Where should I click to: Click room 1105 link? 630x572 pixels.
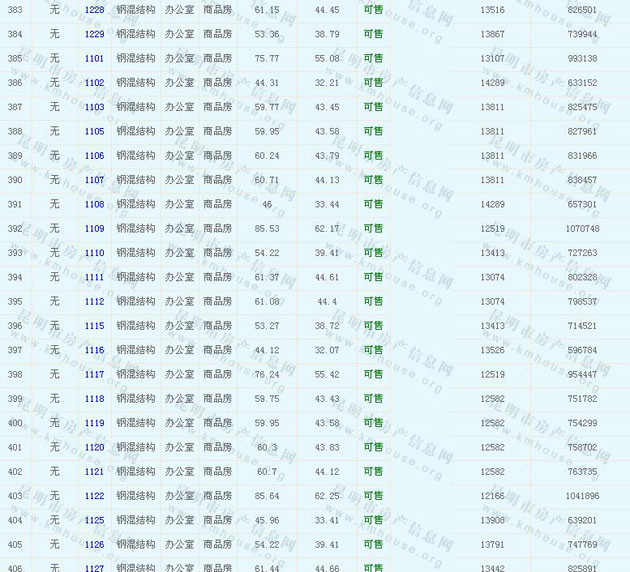click(x=94, y=132)
